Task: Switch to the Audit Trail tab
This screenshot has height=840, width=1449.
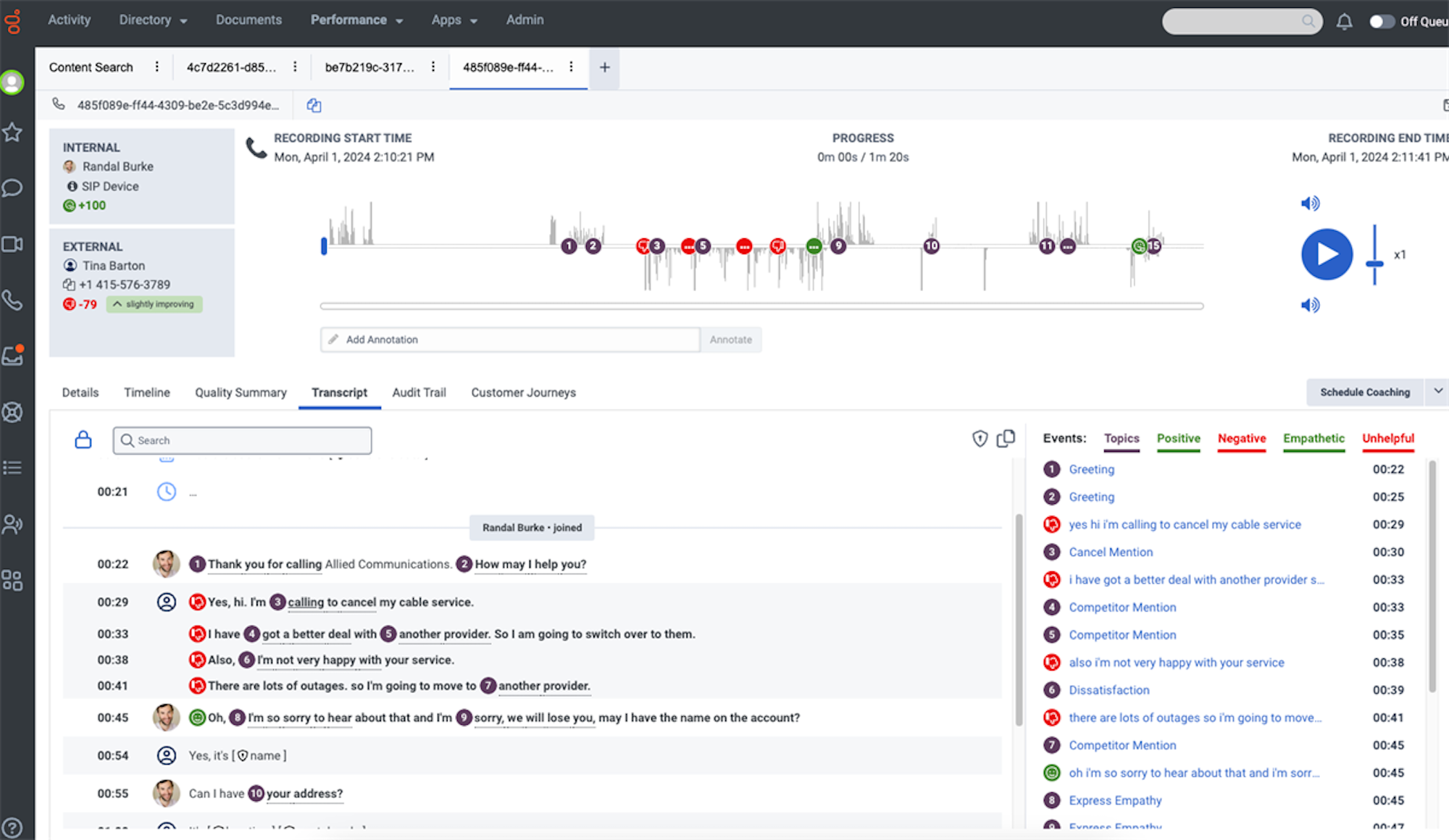Action: click(x=419, y=392)
